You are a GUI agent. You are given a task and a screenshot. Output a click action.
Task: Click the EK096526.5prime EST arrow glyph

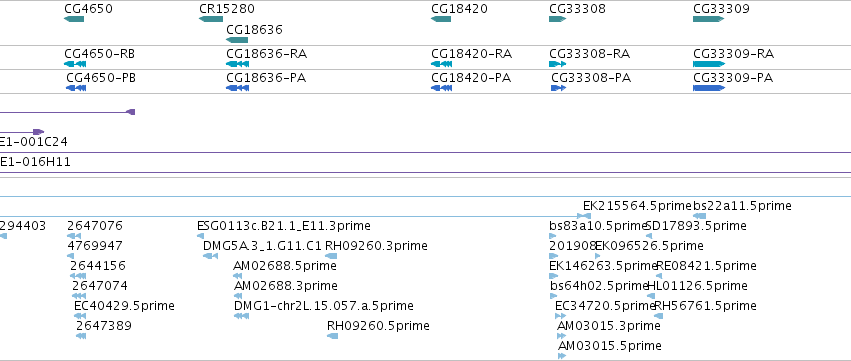[x=598, y=256]
